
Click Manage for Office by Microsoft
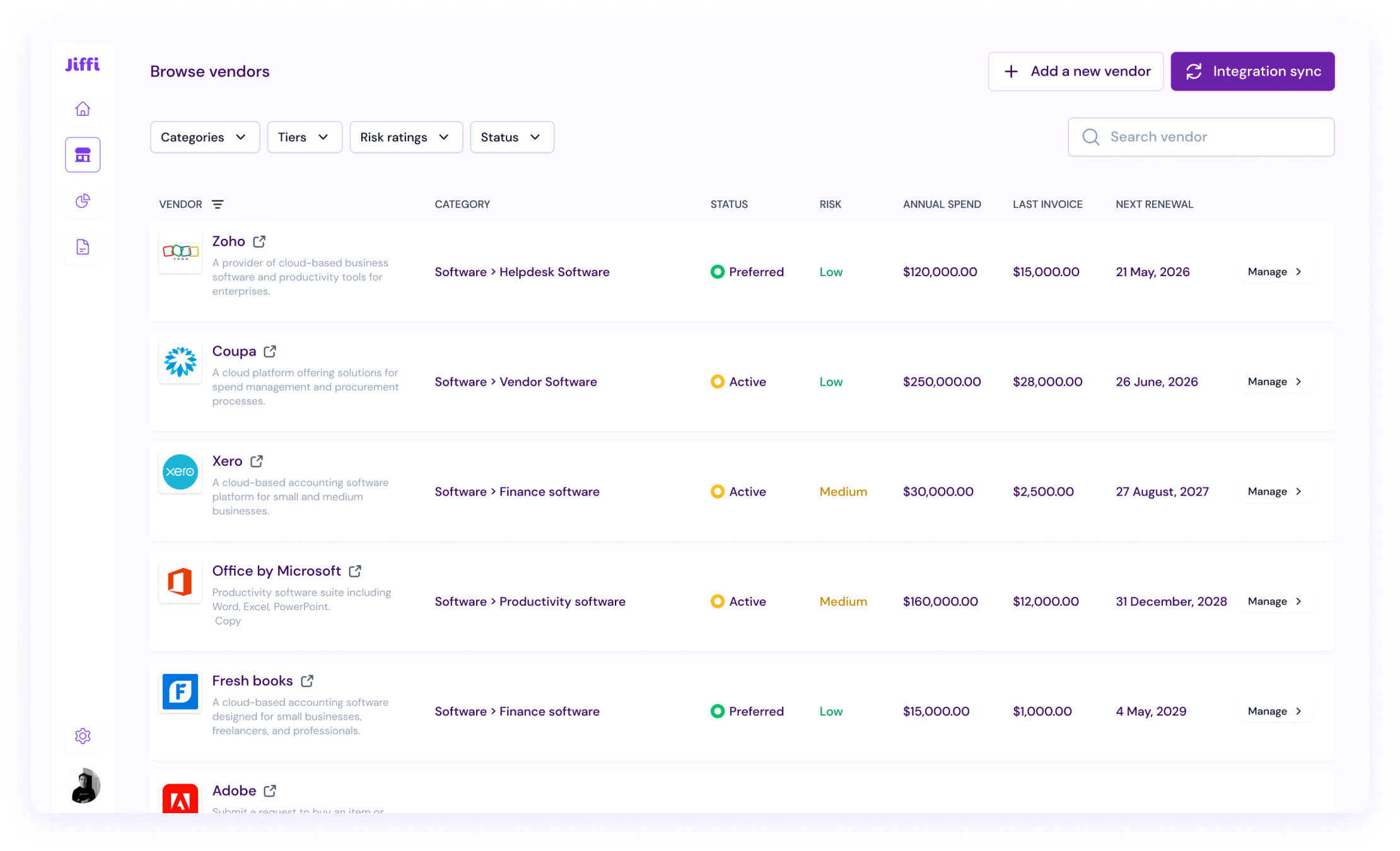[1275, 601]
